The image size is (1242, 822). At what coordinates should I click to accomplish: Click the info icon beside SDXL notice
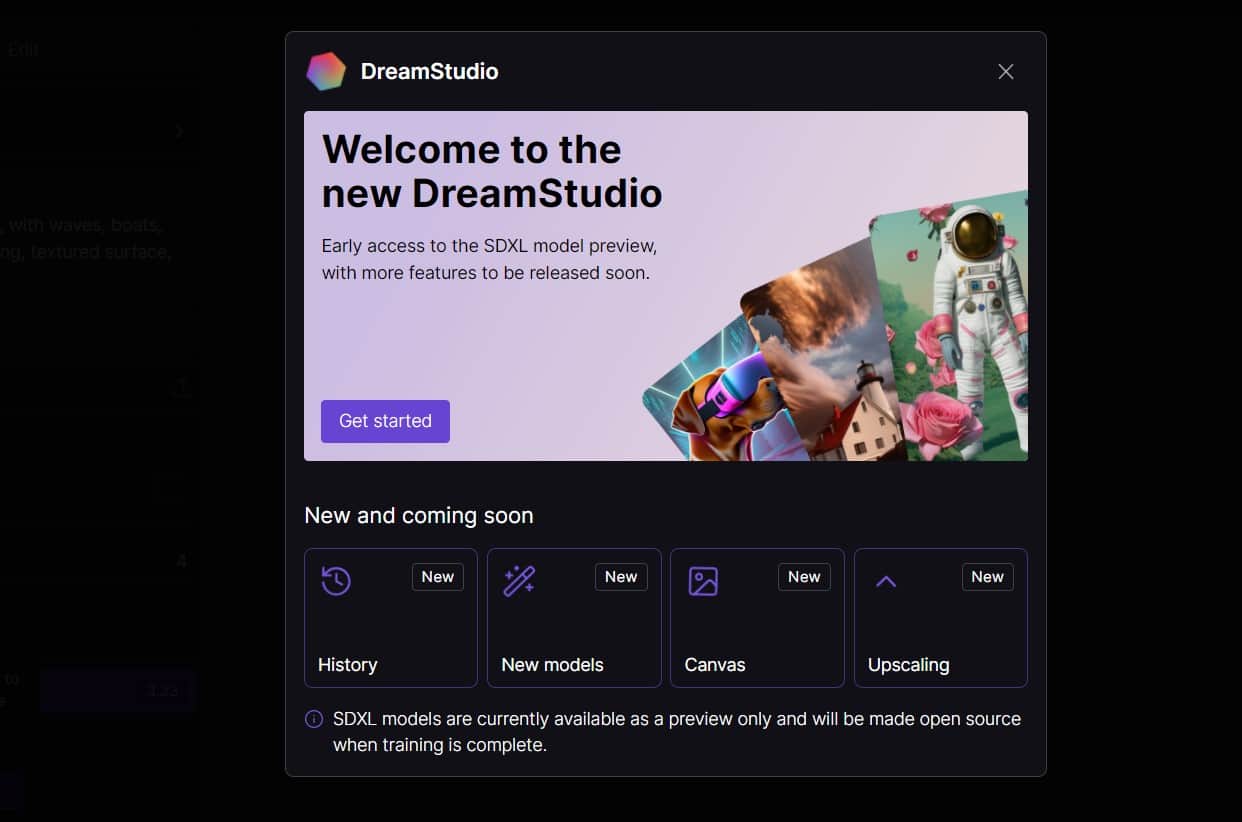point(314,719)
